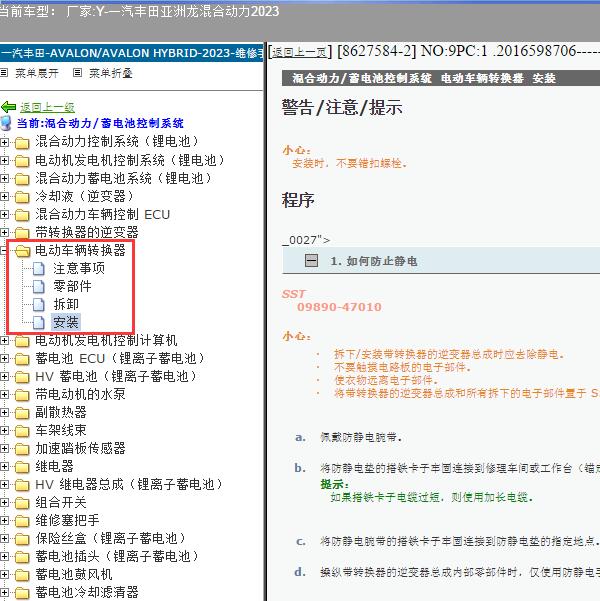
Task: Click the folder icon of 维修塞把手
Action: [x=22, y=521]
